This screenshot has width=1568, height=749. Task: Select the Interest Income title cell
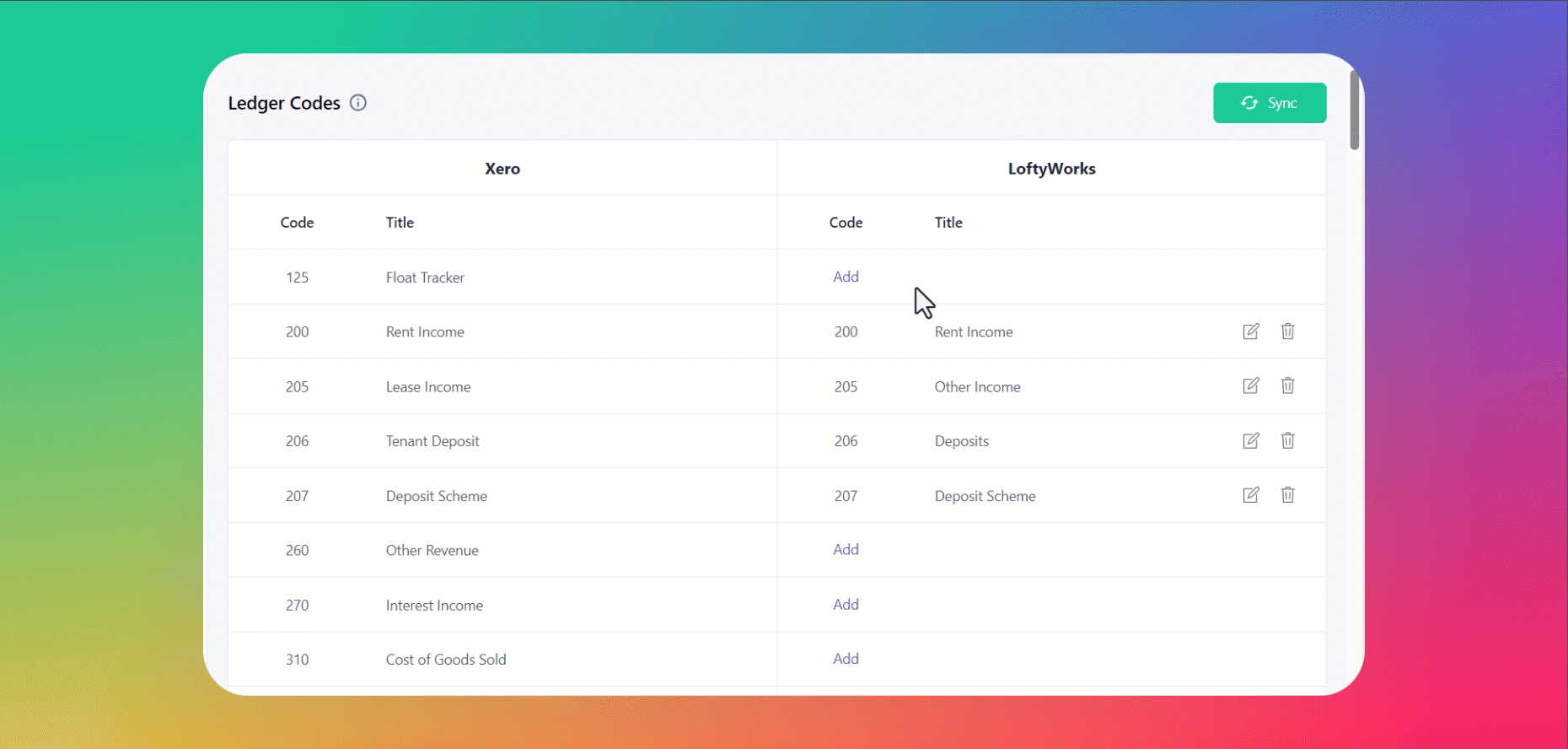[434, 606]
